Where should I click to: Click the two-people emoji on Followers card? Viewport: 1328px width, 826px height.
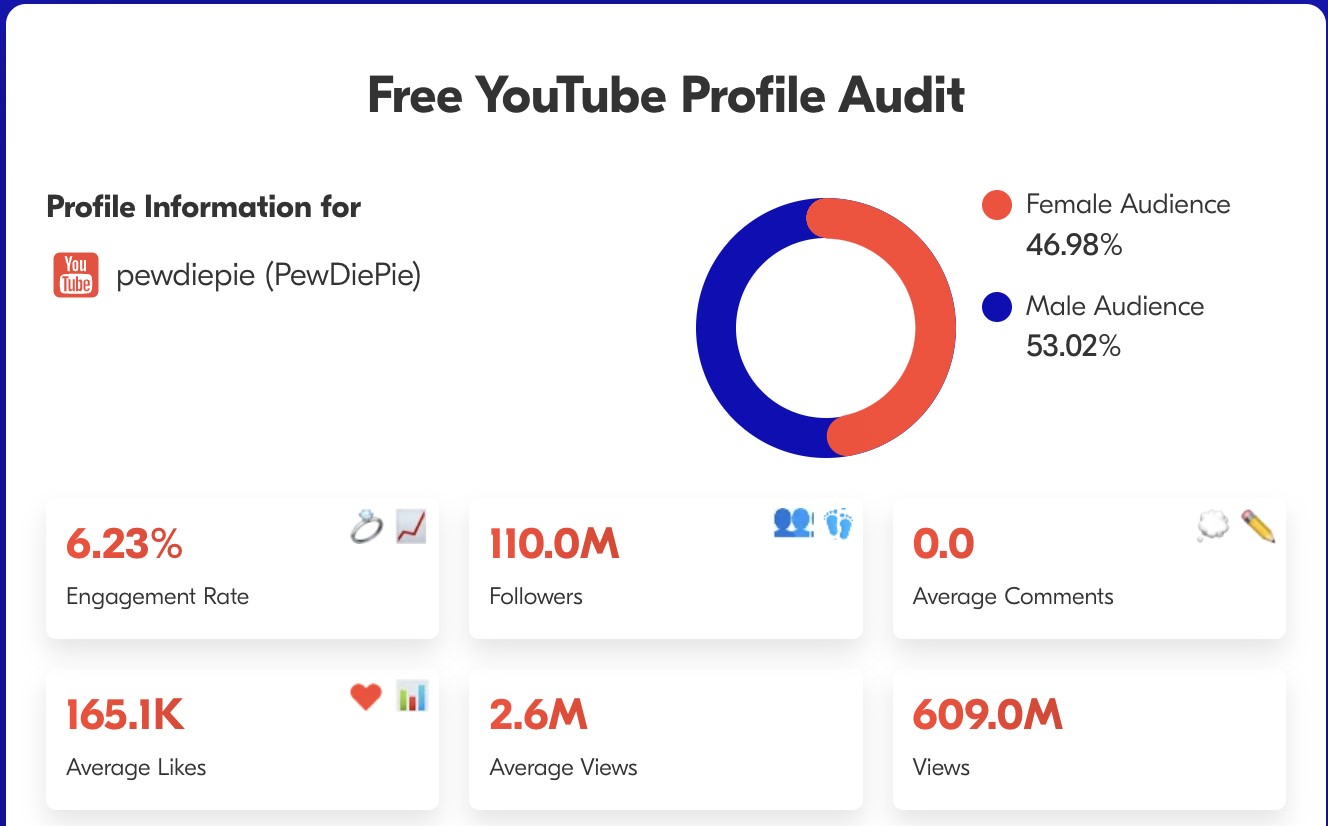(x=794, y=523)
